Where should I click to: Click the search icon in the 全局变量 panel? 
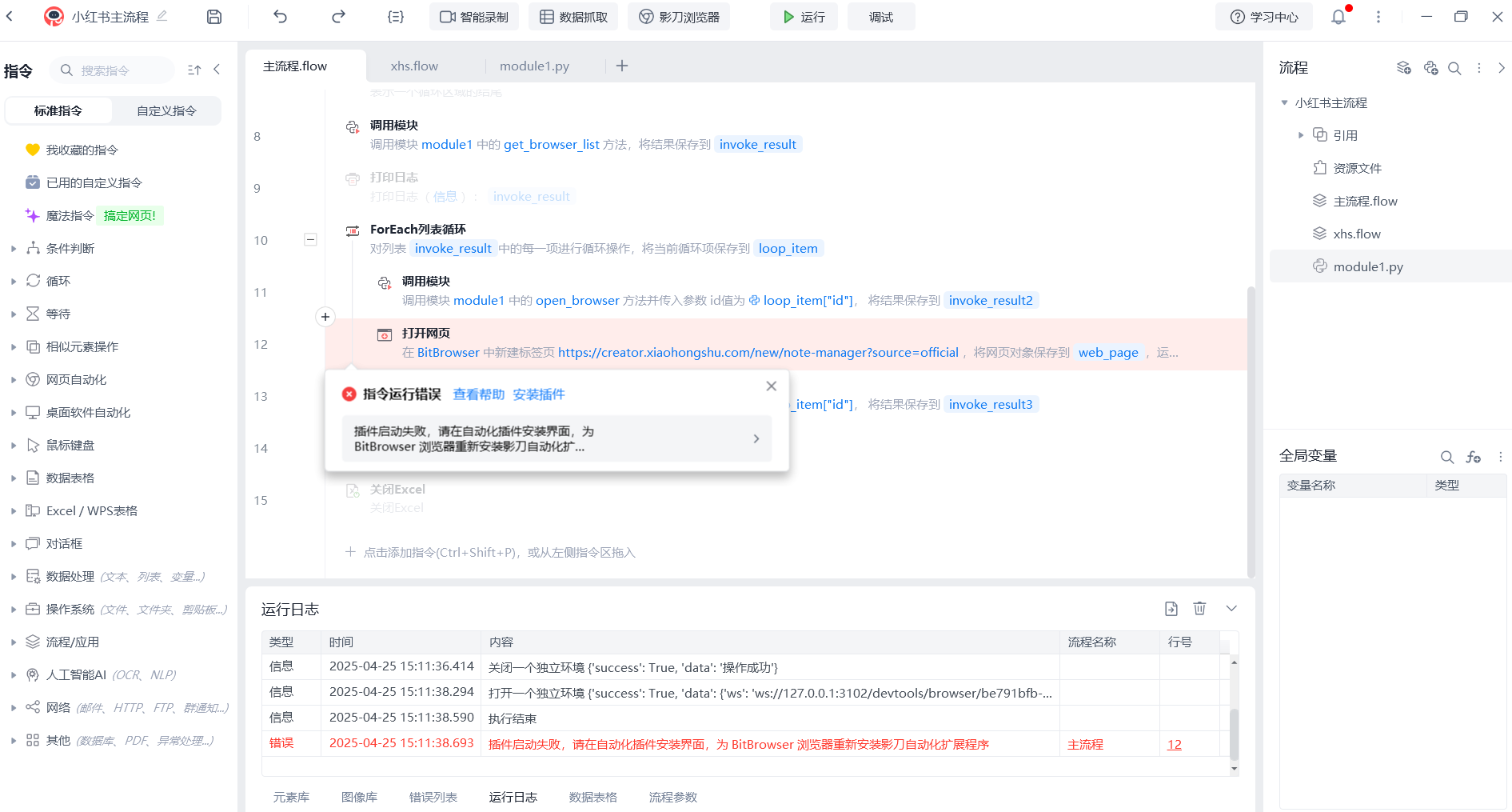1446,457
